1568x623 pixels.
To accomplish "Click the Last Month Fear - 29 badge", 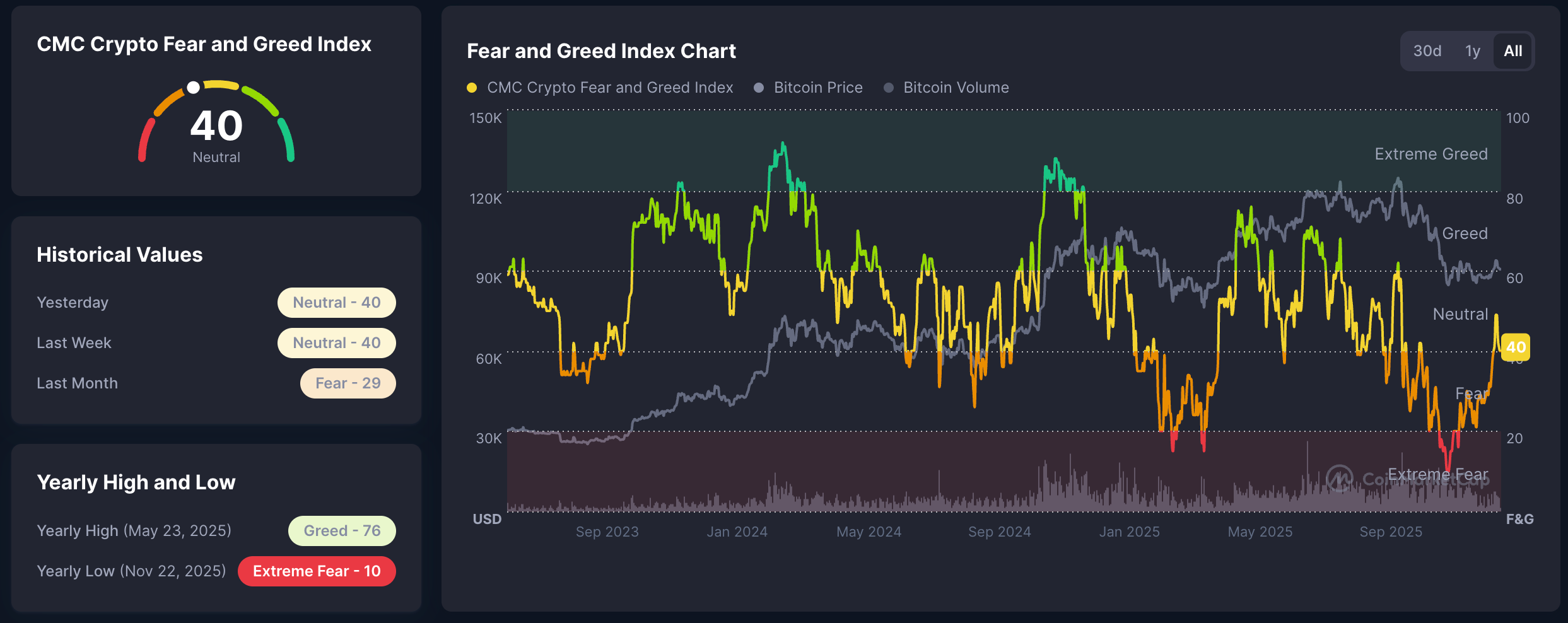I will coord(348,383).
